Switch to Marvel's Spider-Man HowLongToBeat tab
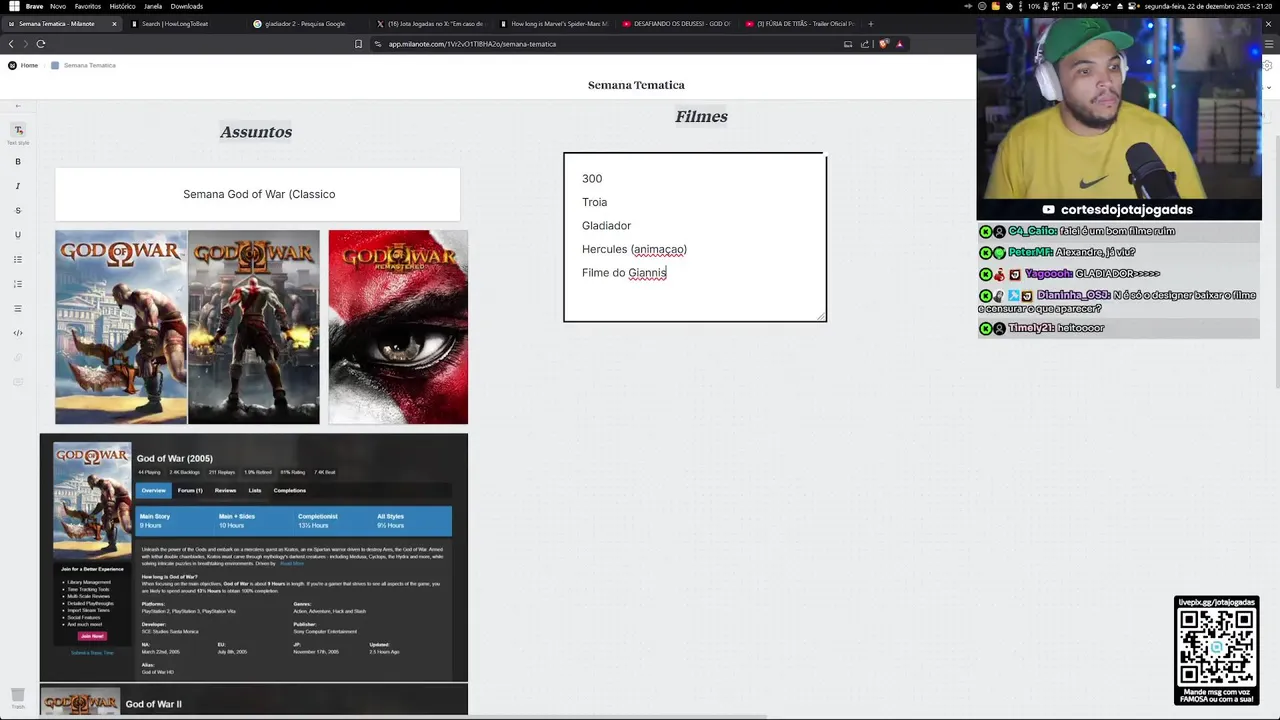 point(553,24)
